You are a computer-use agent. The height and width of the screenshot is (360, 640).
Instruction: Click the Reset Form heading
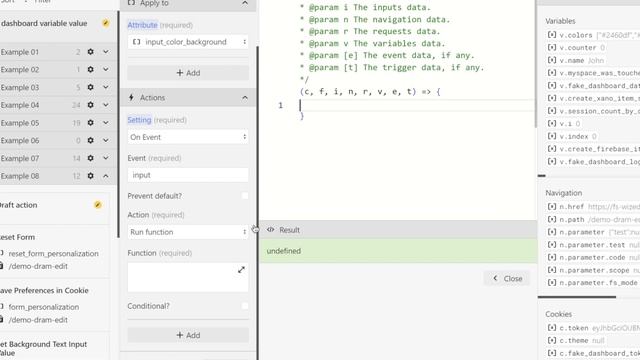[17, 237]
